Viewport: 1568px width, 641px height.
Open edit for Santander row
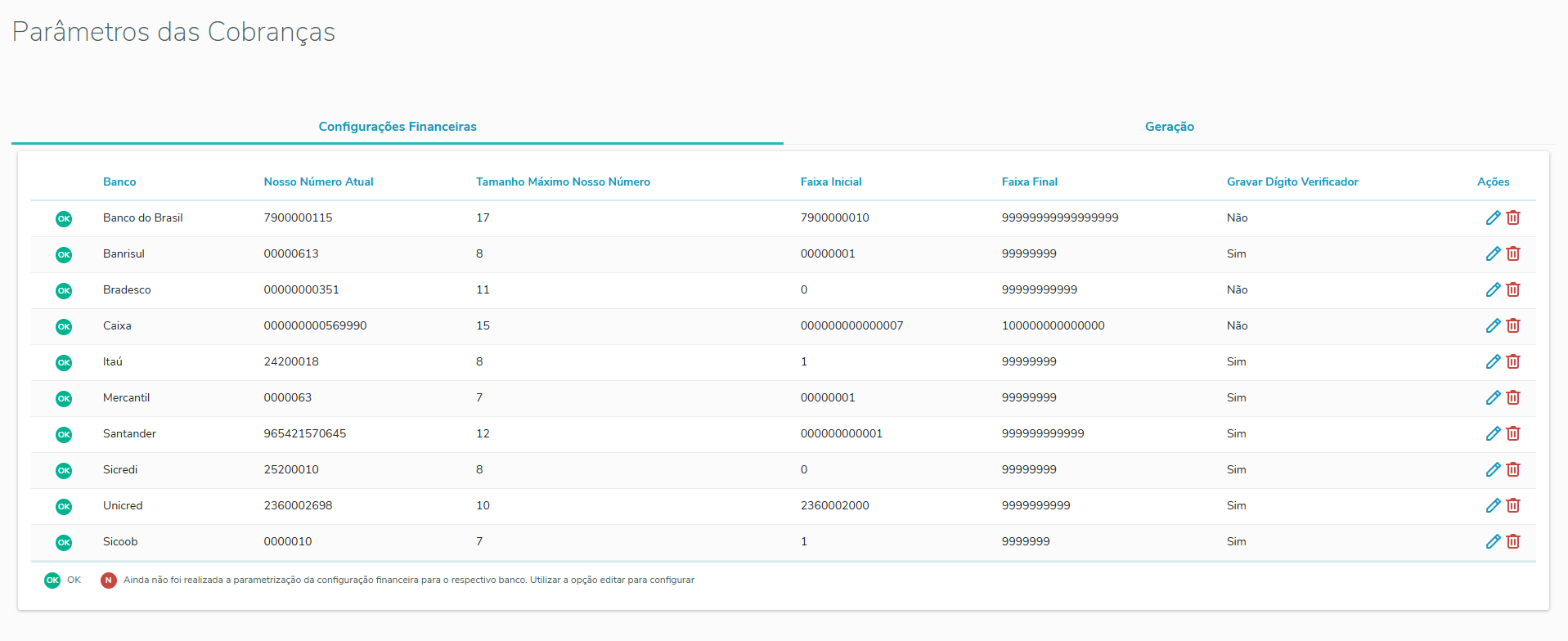tap(1493, 433)
